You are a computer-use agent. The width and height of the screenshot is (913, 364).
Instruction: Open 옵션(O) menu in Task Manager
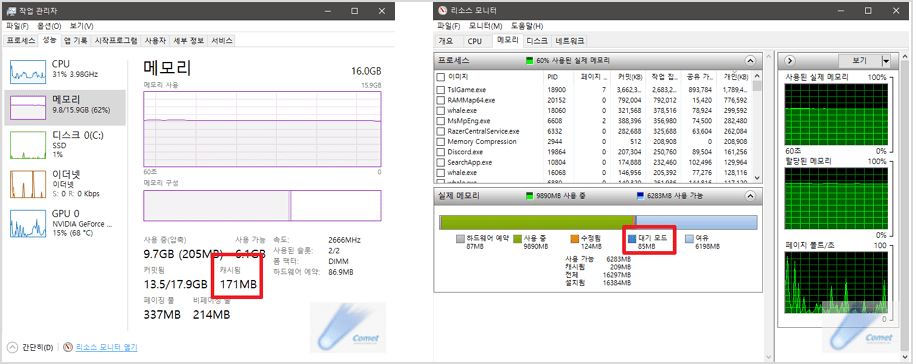point(49,26)
